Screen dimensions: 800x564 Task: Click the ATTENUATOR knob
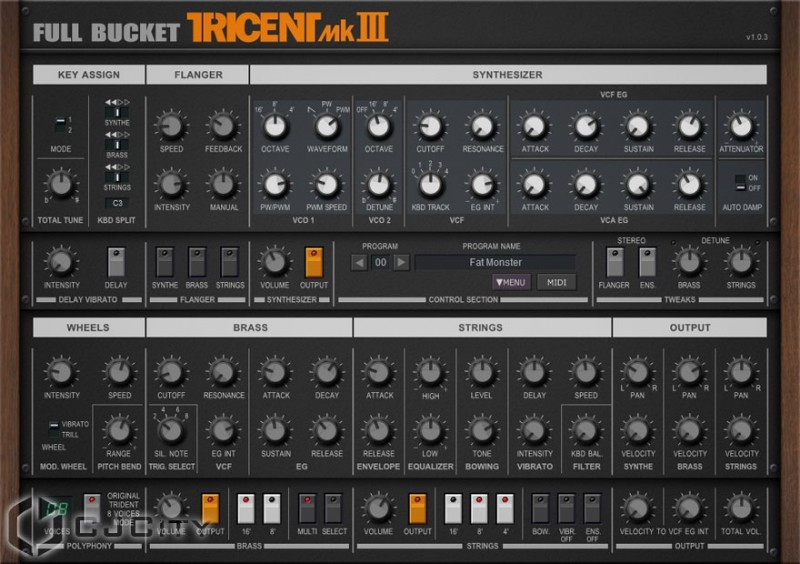coord(741,127)
